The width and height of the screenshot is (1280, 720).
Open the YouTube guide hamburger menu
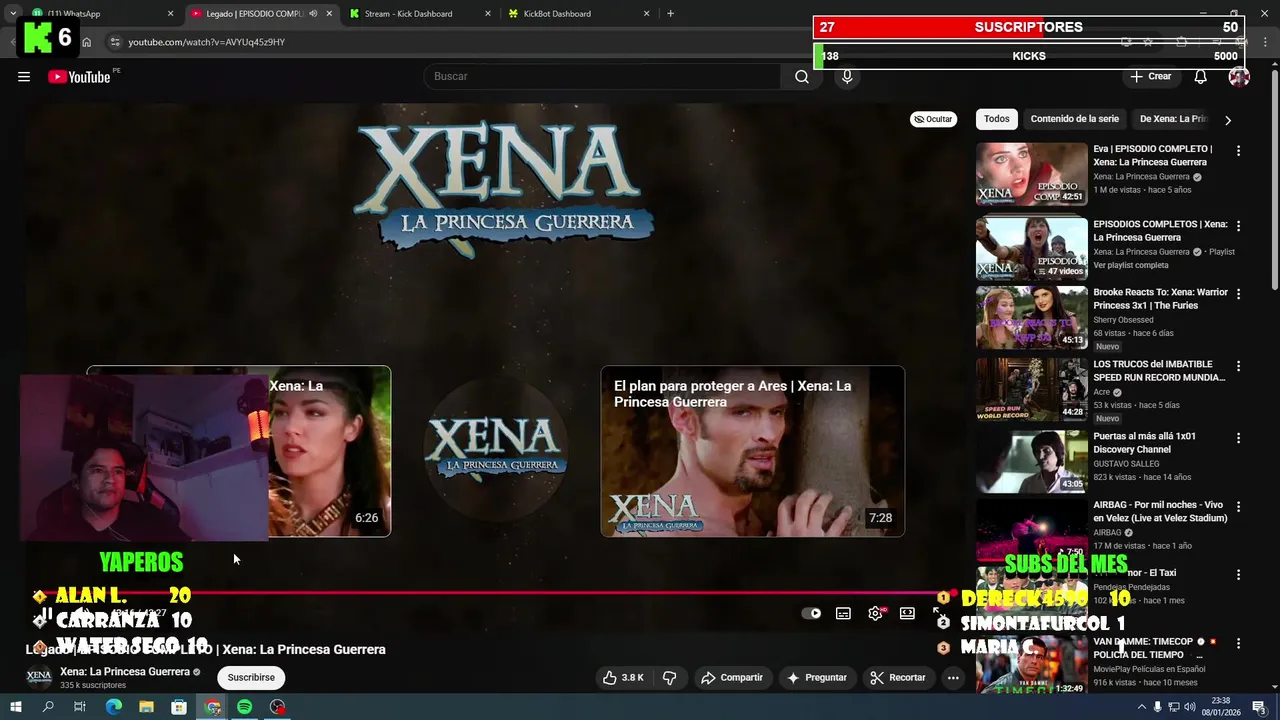[24, 77]
